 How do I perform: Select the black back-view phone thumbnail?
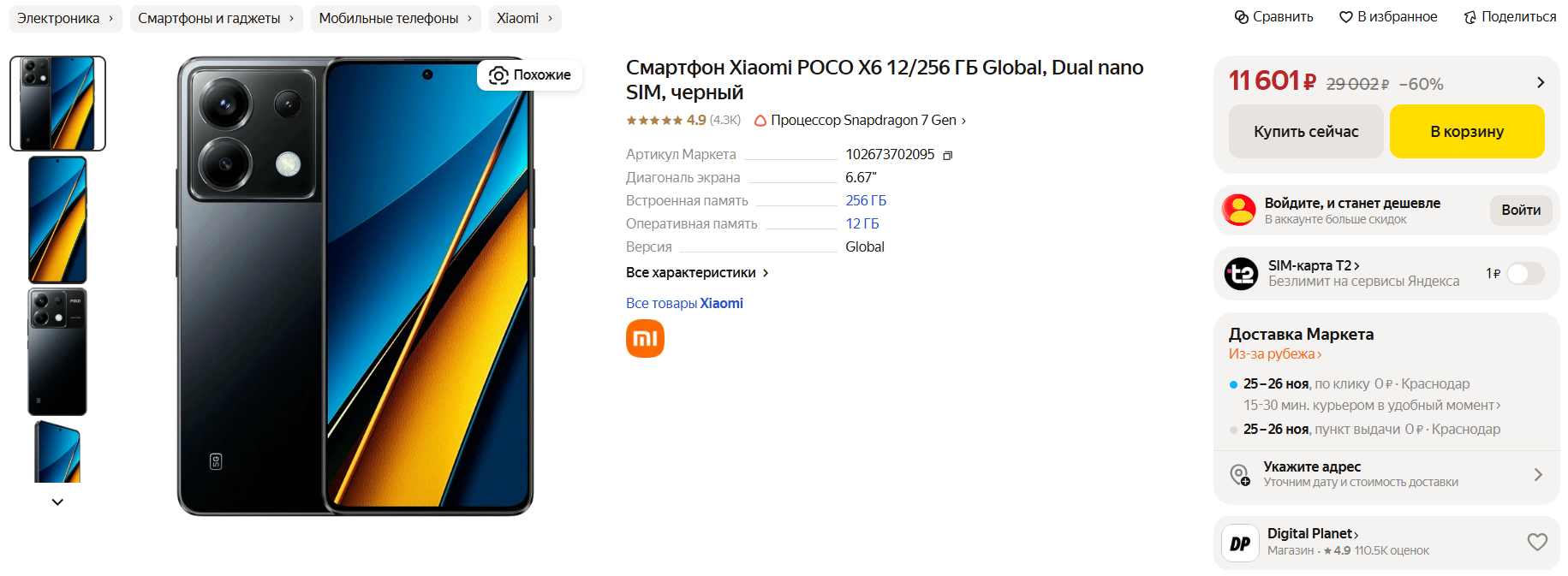[x=57, y=352]
